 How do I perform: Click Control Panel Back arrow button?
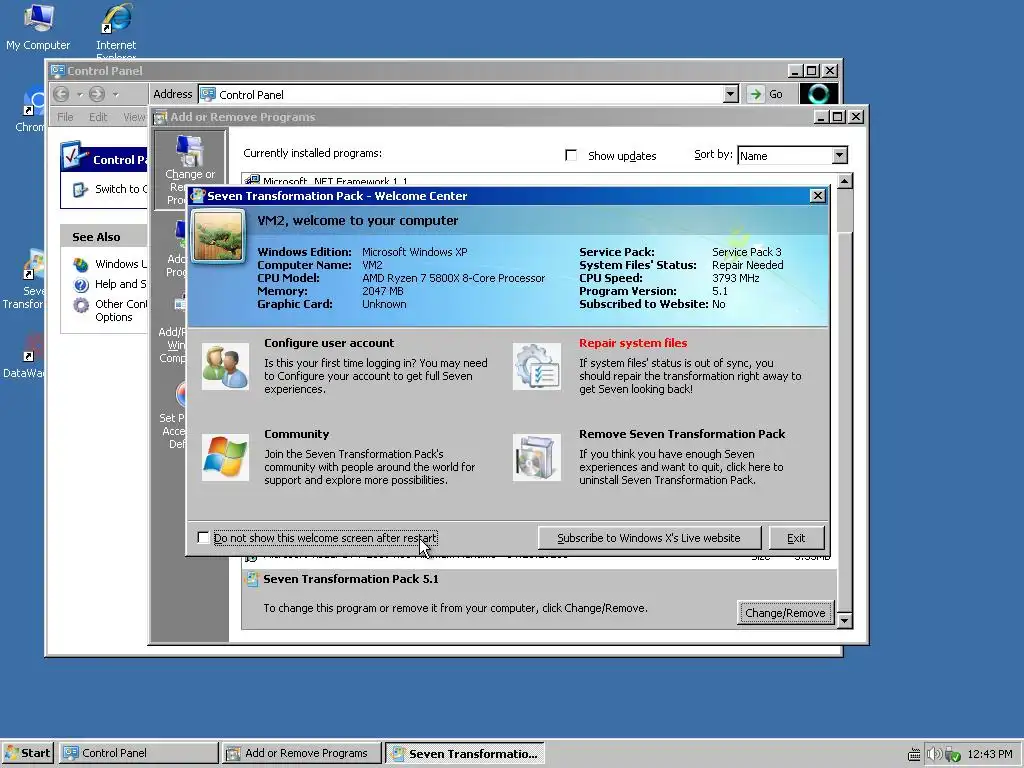(x=61, y=94)
